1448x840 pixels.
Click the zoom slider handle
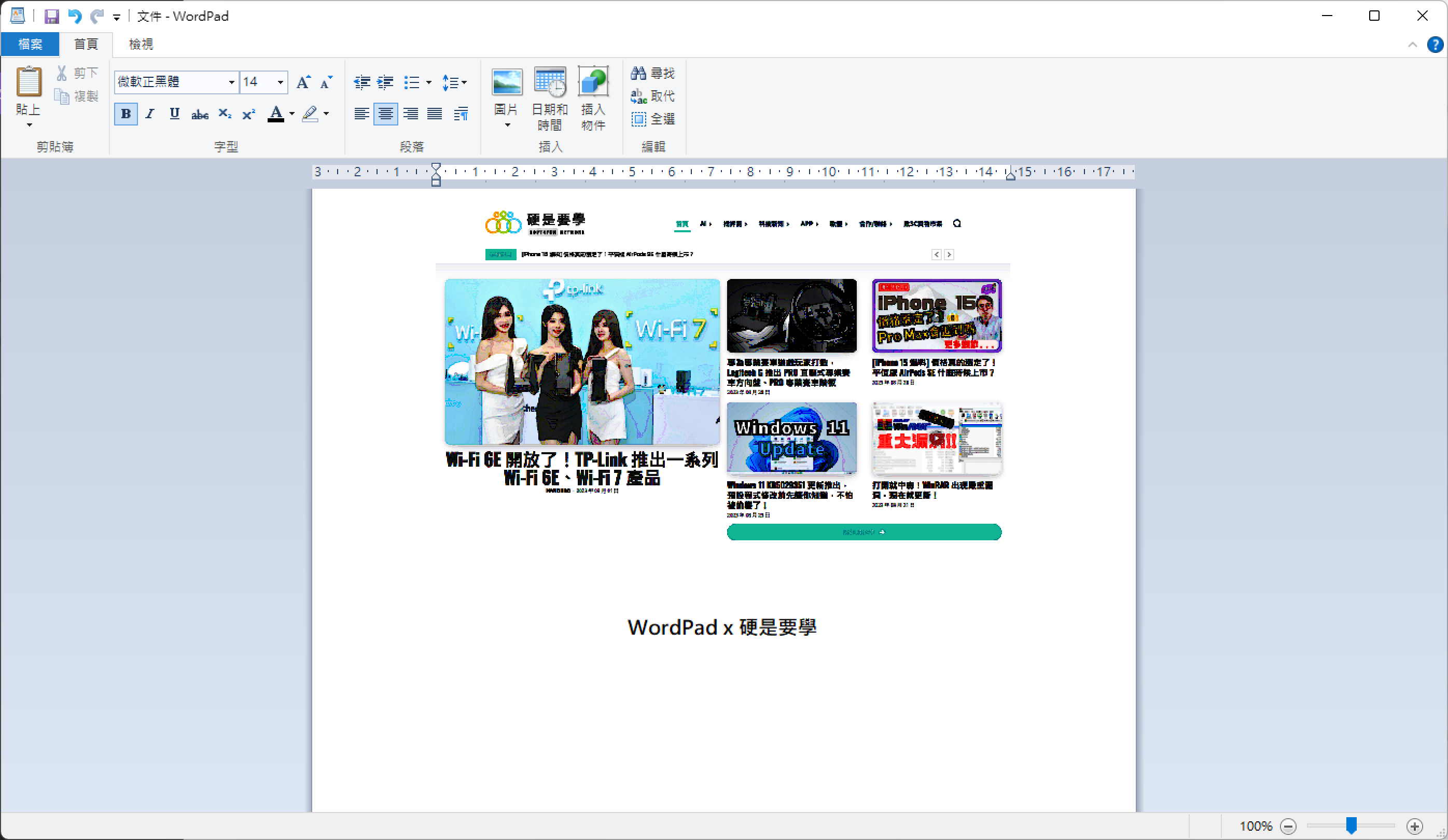tap(1352, 825)
